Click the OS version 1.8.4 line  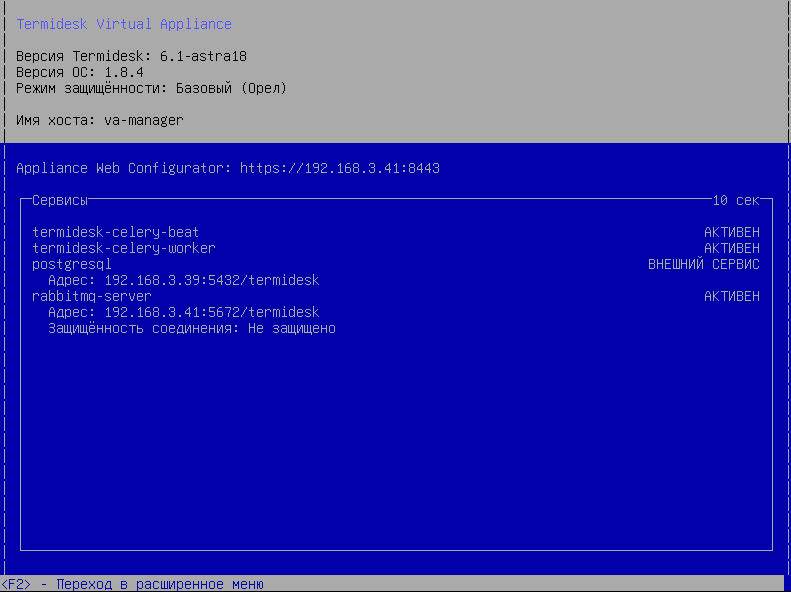click(80, 72)
